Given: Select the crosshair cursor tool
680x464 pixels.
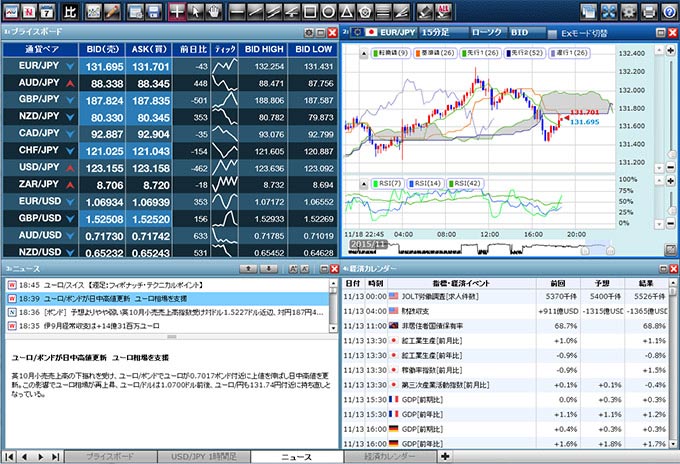Looking at the screenshot, I should point(177,11).
